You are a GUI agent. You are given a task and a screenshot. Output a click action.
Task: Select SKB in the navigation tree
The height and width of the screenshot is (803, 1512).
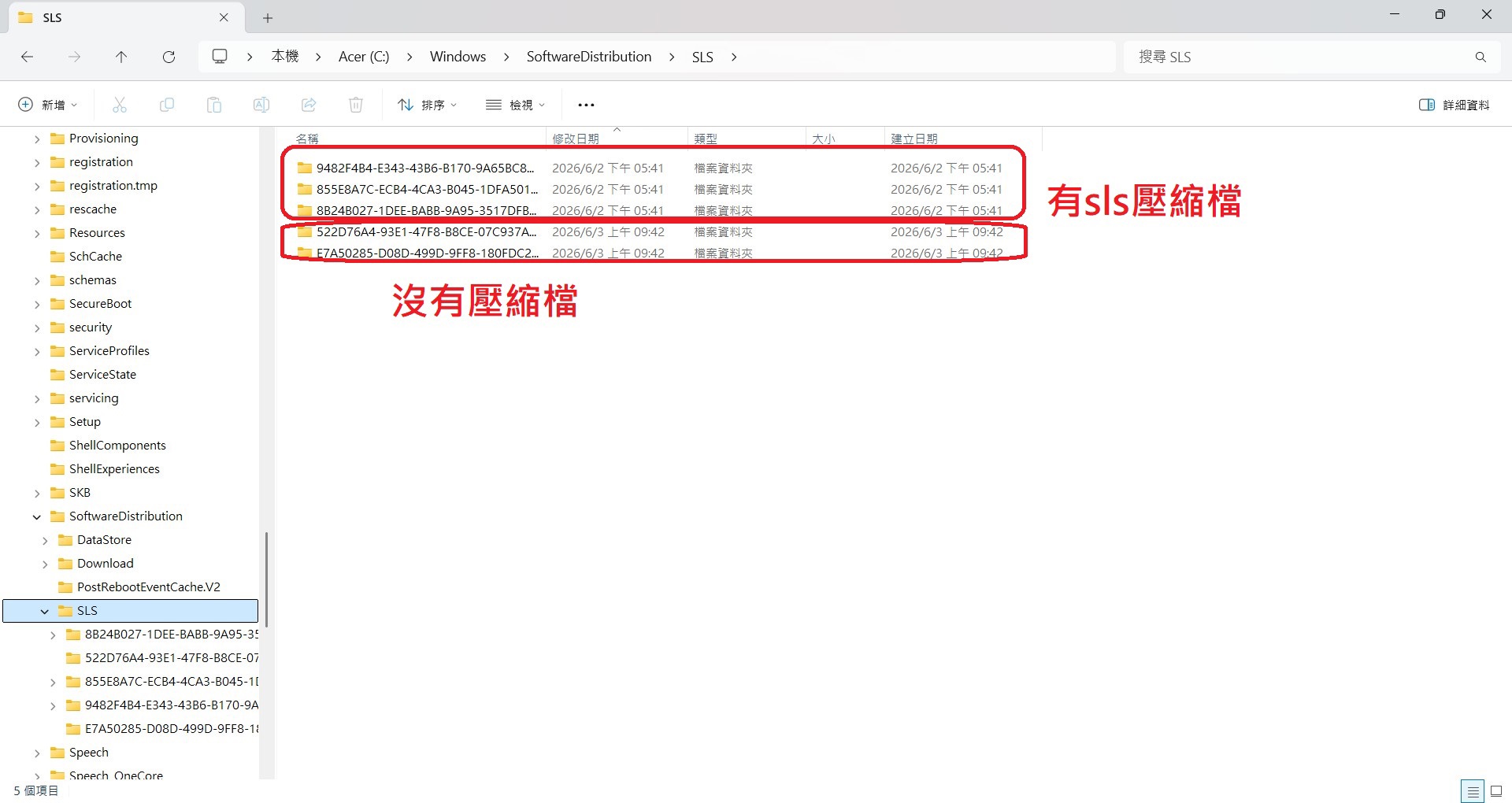coord(80,492)
